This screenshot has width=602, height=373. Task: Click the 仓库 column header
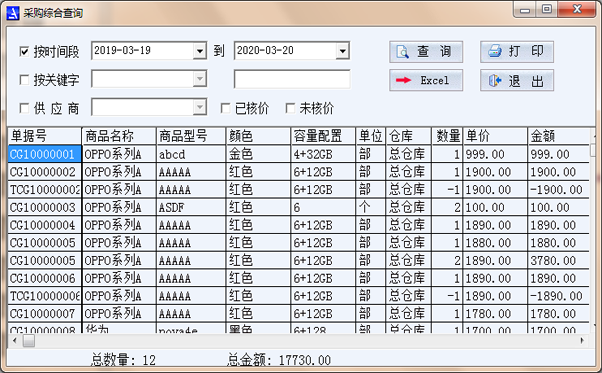click(x=408, y=136)
